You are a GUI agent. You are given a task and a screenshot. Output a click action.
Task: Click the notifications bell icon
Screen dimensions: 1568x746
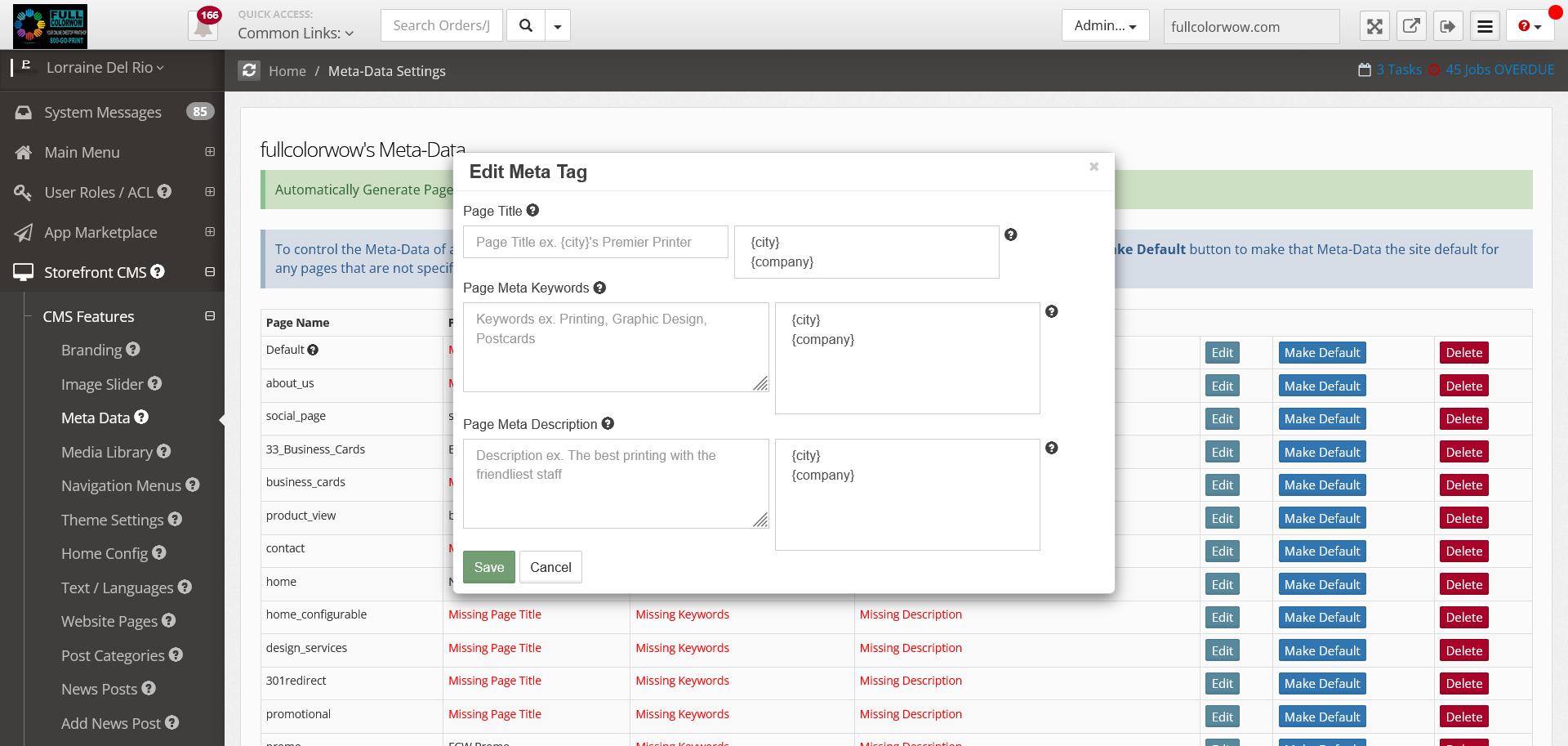tap(203, 26)
